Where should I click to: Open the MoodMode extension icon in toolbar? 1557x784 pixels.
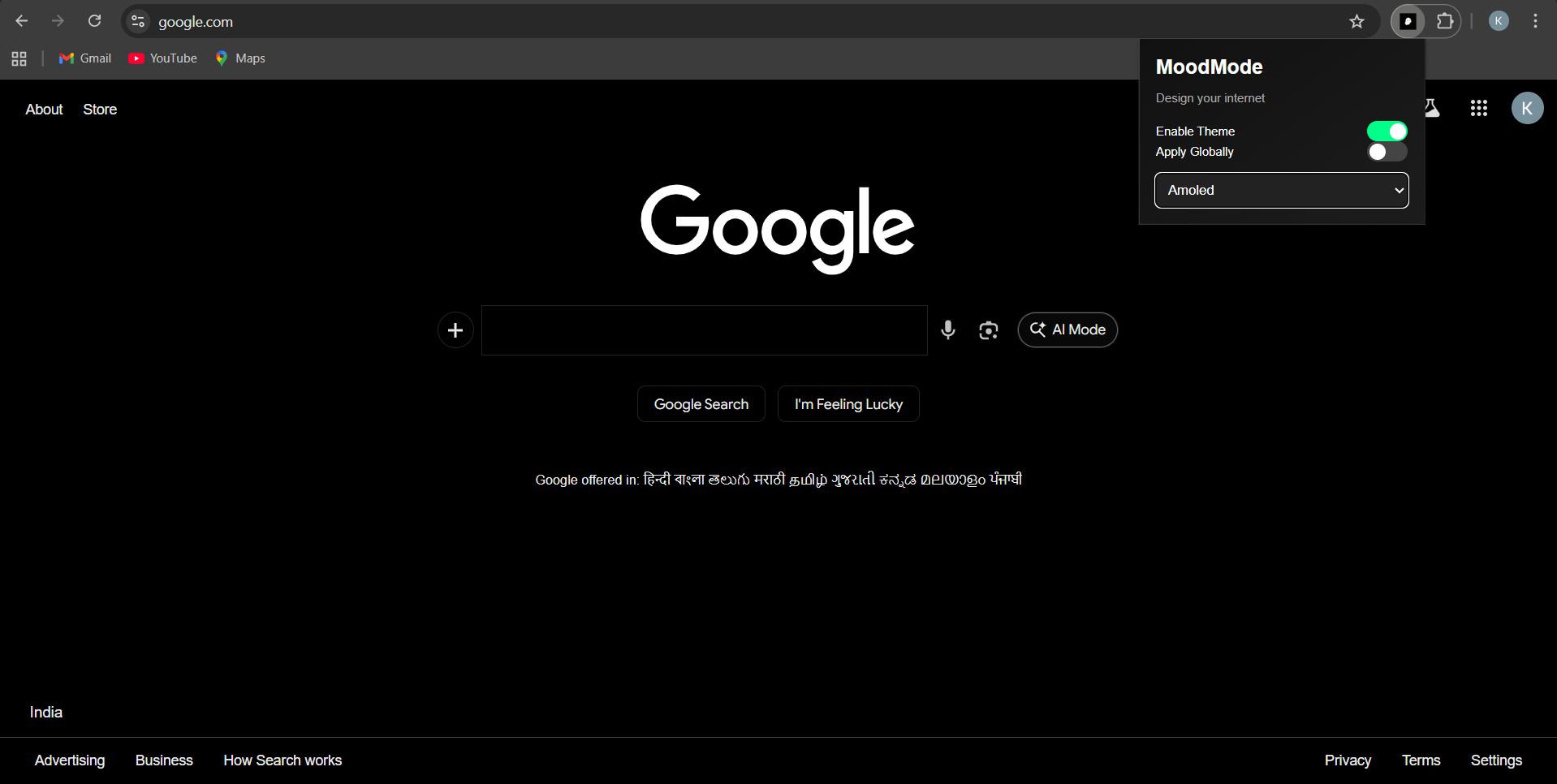pyautogui.click(x=1408, y=21)
